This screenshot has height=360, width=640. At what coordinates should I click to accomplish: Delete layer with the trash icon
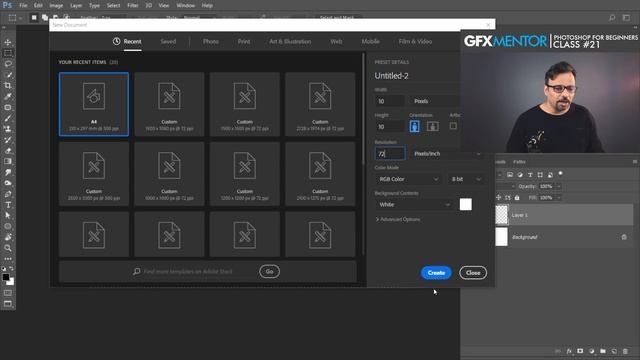point(625,351)
